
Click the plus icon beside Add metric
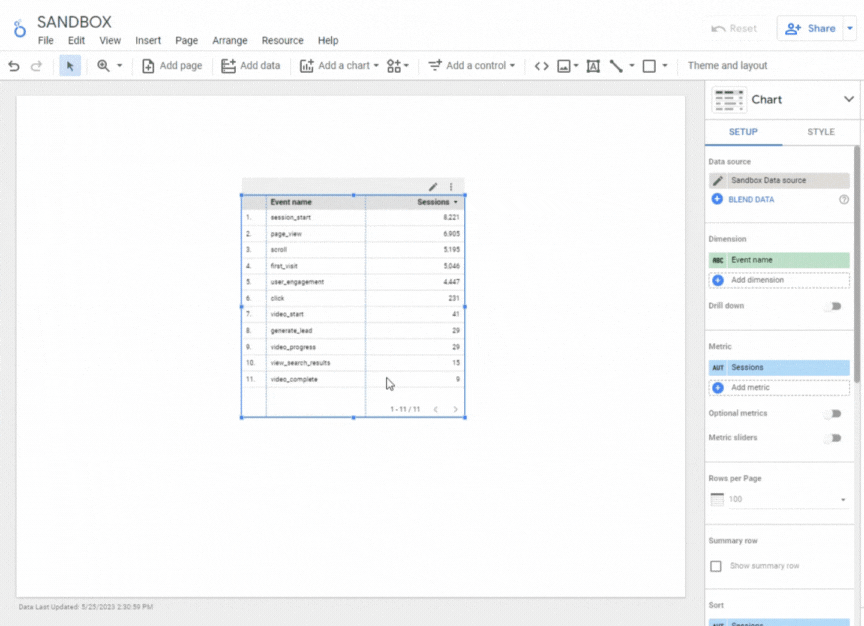pos(717,388)
